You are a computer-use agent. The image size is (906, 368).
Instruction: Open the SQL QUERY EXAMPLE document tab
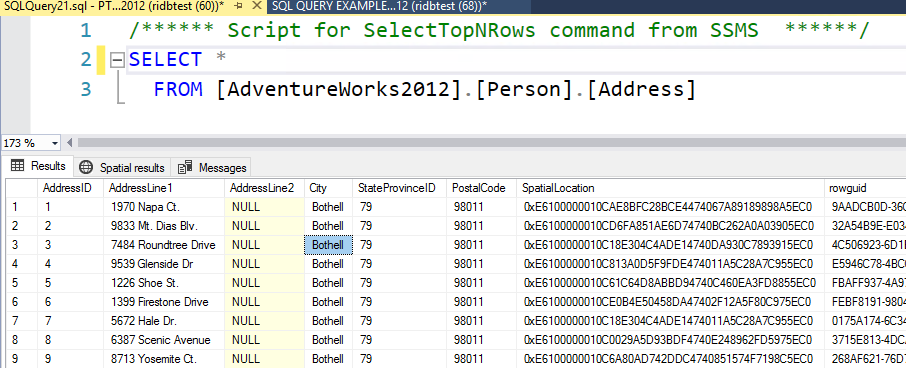point(379,6)
